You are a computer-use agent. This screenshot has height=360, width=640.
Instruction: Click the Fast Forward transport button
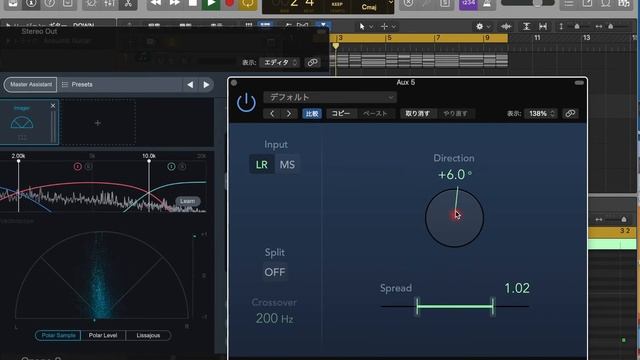pyautogui.click(x=174, y=3)
